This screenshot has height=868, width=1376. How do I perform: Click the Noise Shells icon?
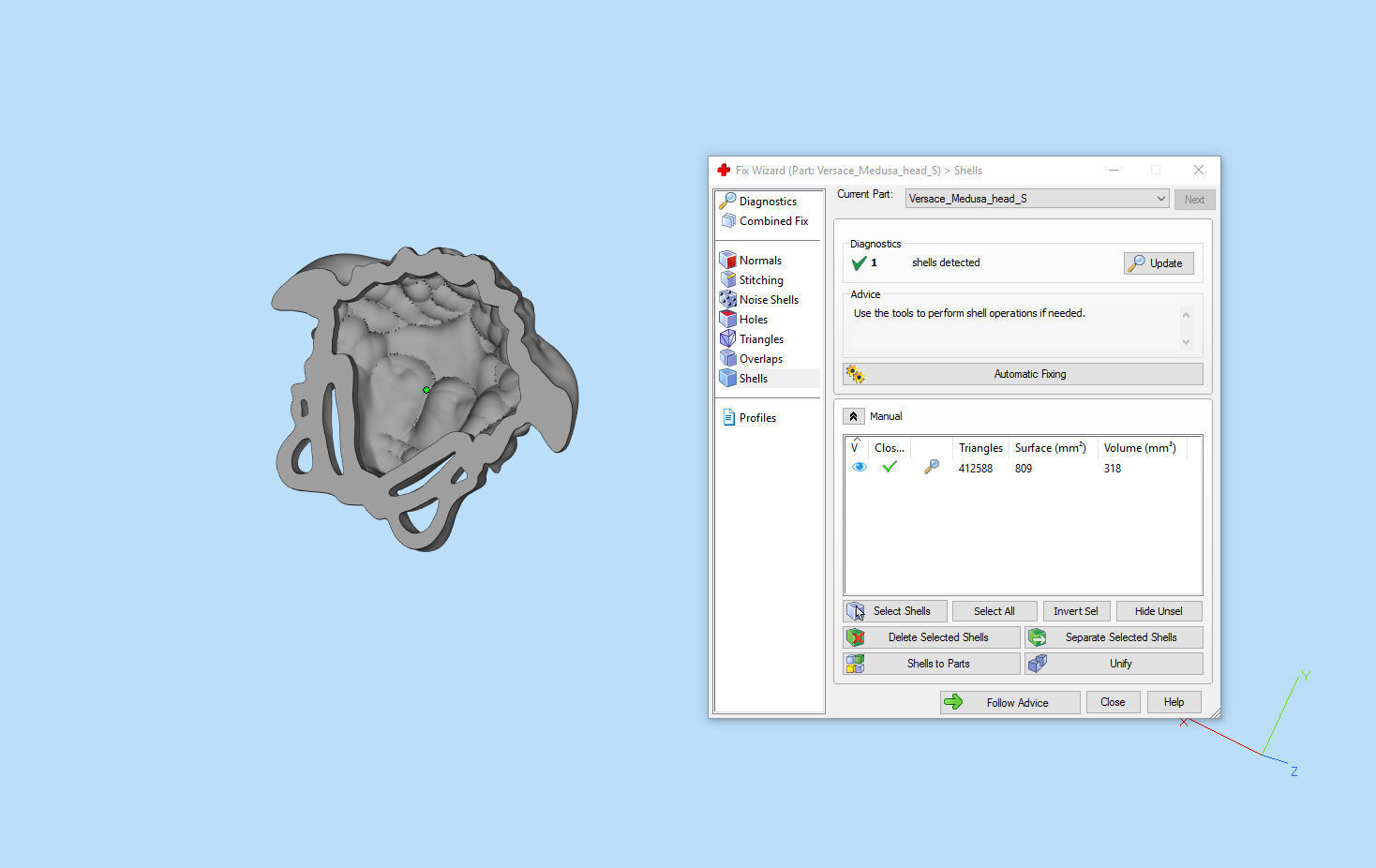[727, 299]
